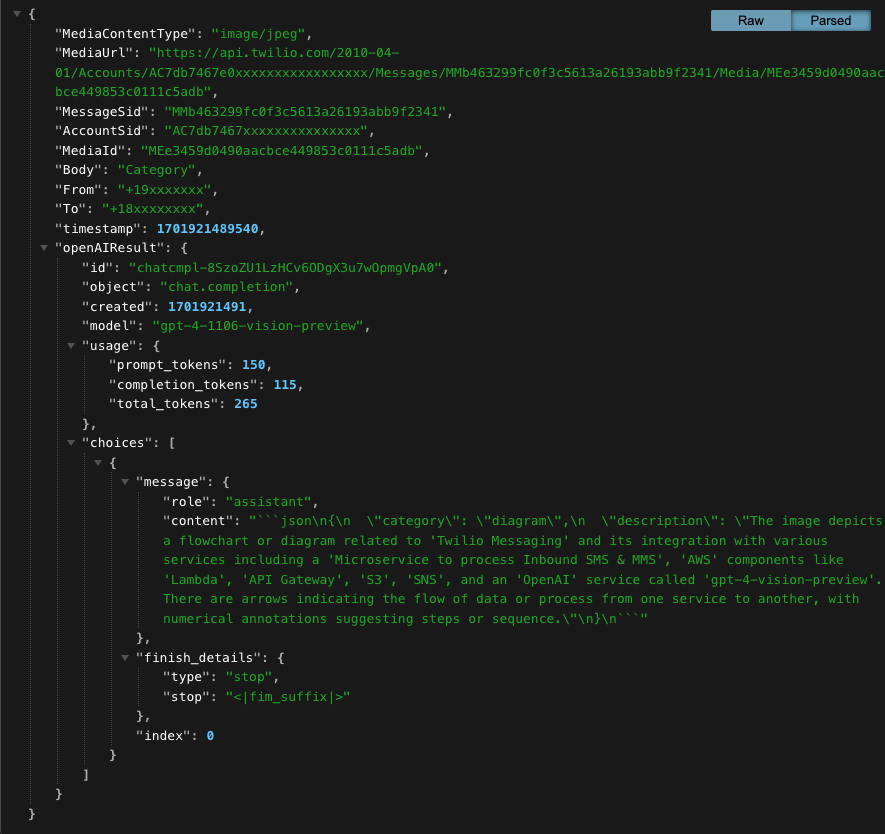Select the Body value Category
This screenshot has height=834, width=885.
click(156, 170)
